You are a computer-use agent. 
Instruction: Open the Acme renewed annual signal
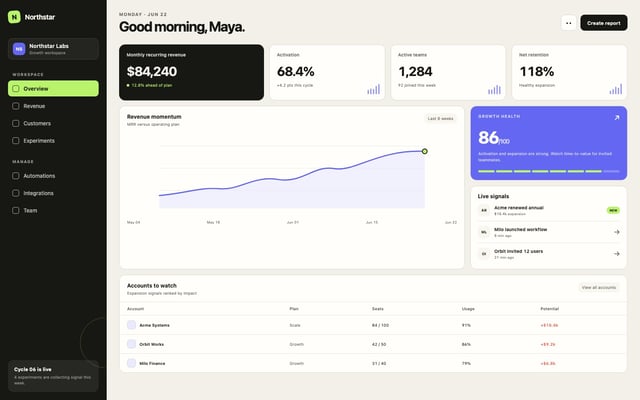click(549, 210)
